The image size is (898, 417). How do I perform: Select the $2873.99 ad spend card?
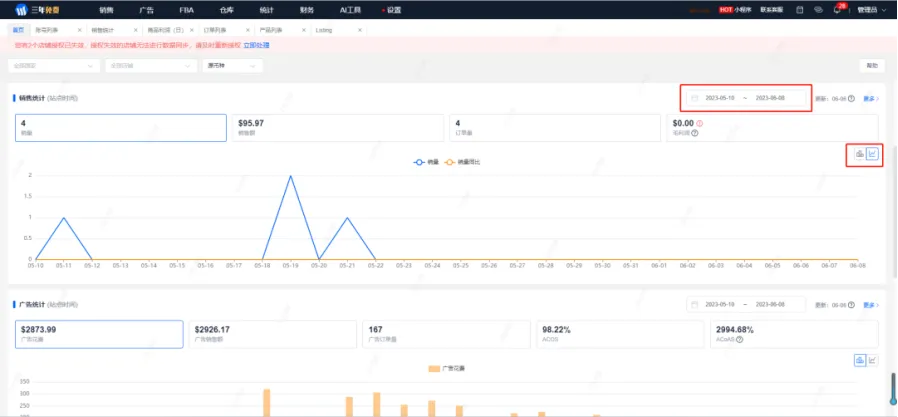tap(99, 335)
